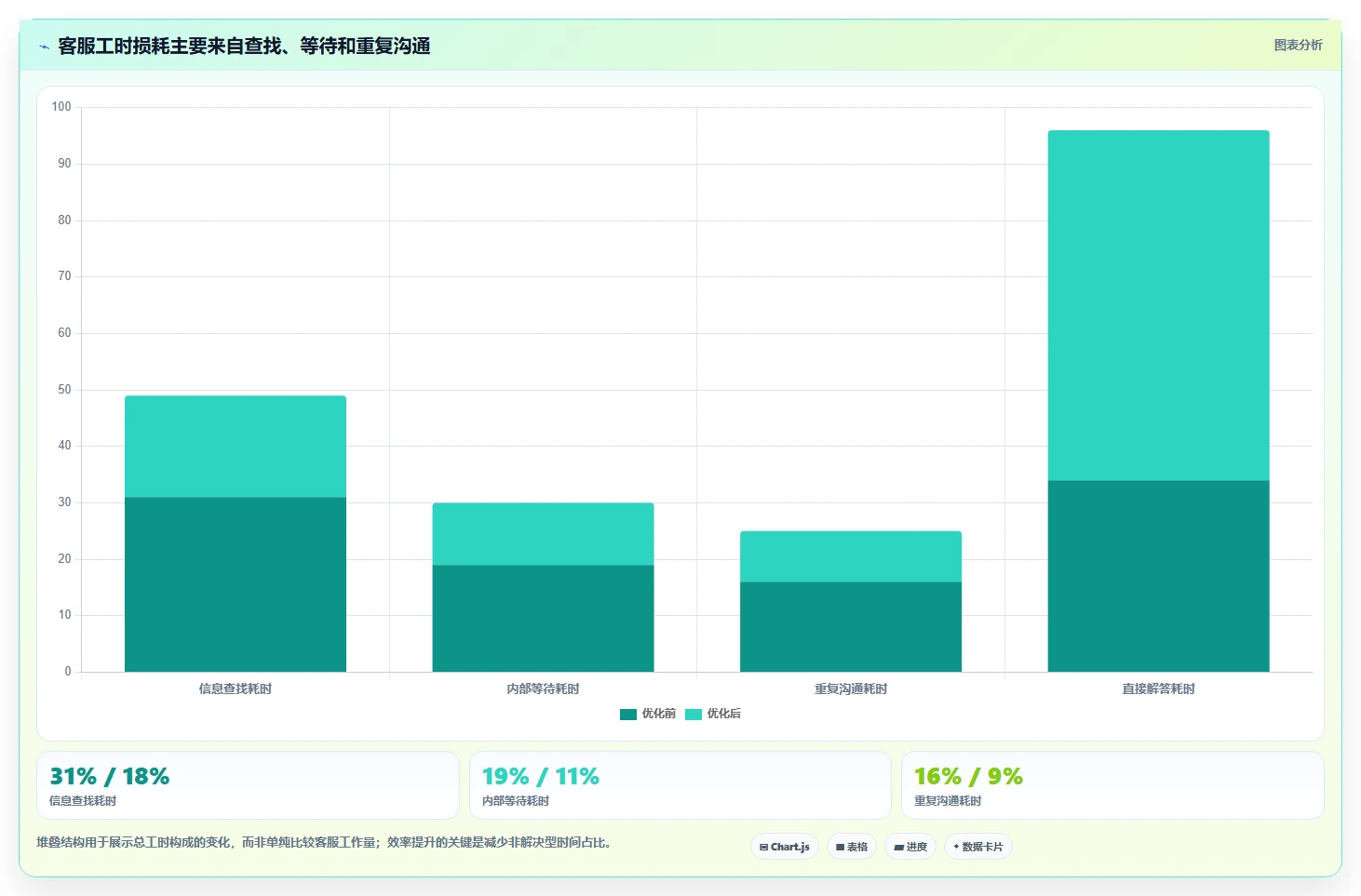Click the 优化后 bar segment for 重复沟通耗时

[x=851, y=556]
